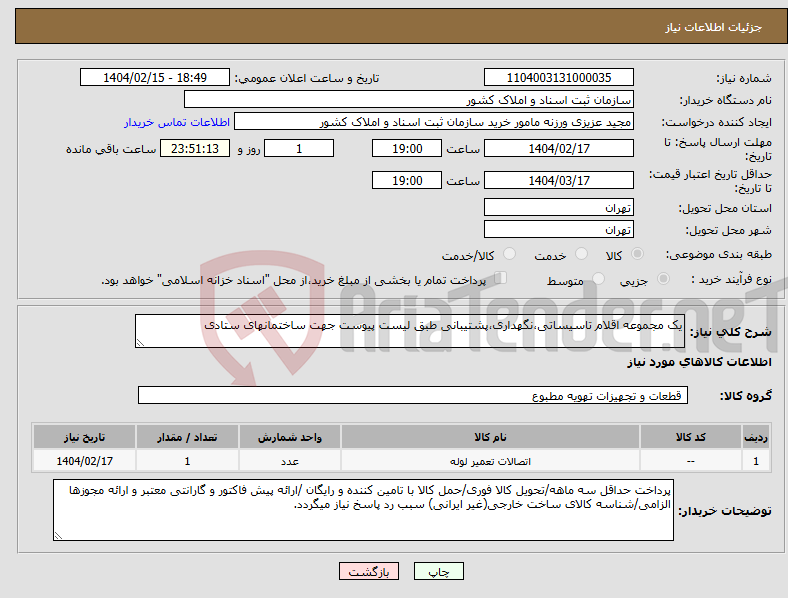Click the کد کالا column header
788x598 pixels.
point(691,437)
